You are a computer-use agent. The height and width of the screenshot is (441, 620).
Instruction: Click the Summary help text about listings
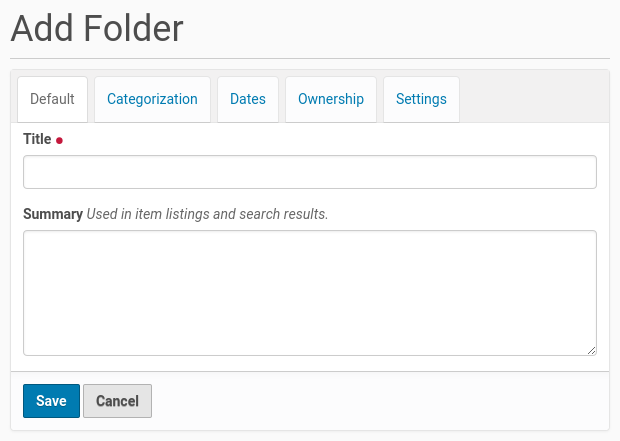207,214
